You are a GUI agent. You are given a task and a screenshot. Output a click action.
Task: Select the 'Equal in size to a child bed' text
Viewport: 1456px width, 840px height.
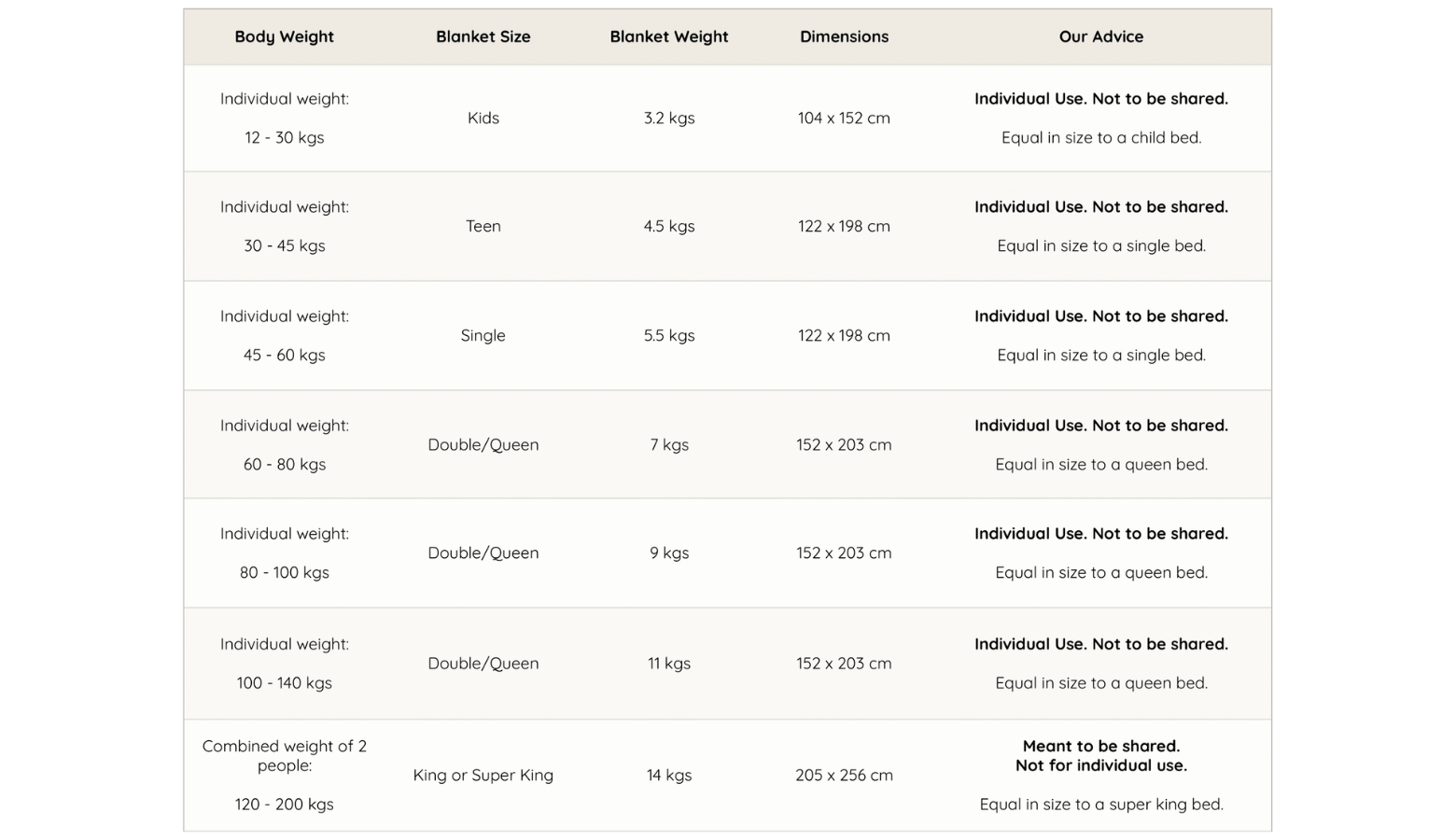click(x=1100, y=137)
